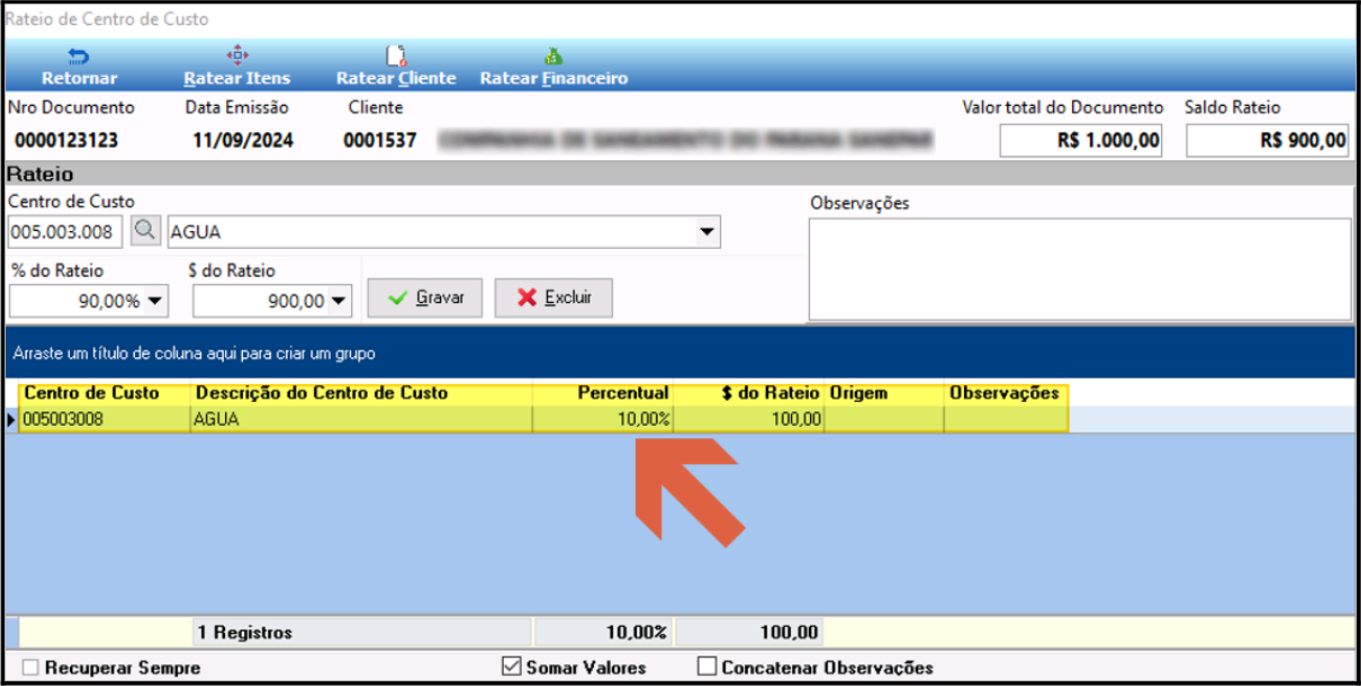Click the Ratear Financeiro money icon
Image resolution: width=1361 pixels, height=686 pixels.
click(554, 56)
